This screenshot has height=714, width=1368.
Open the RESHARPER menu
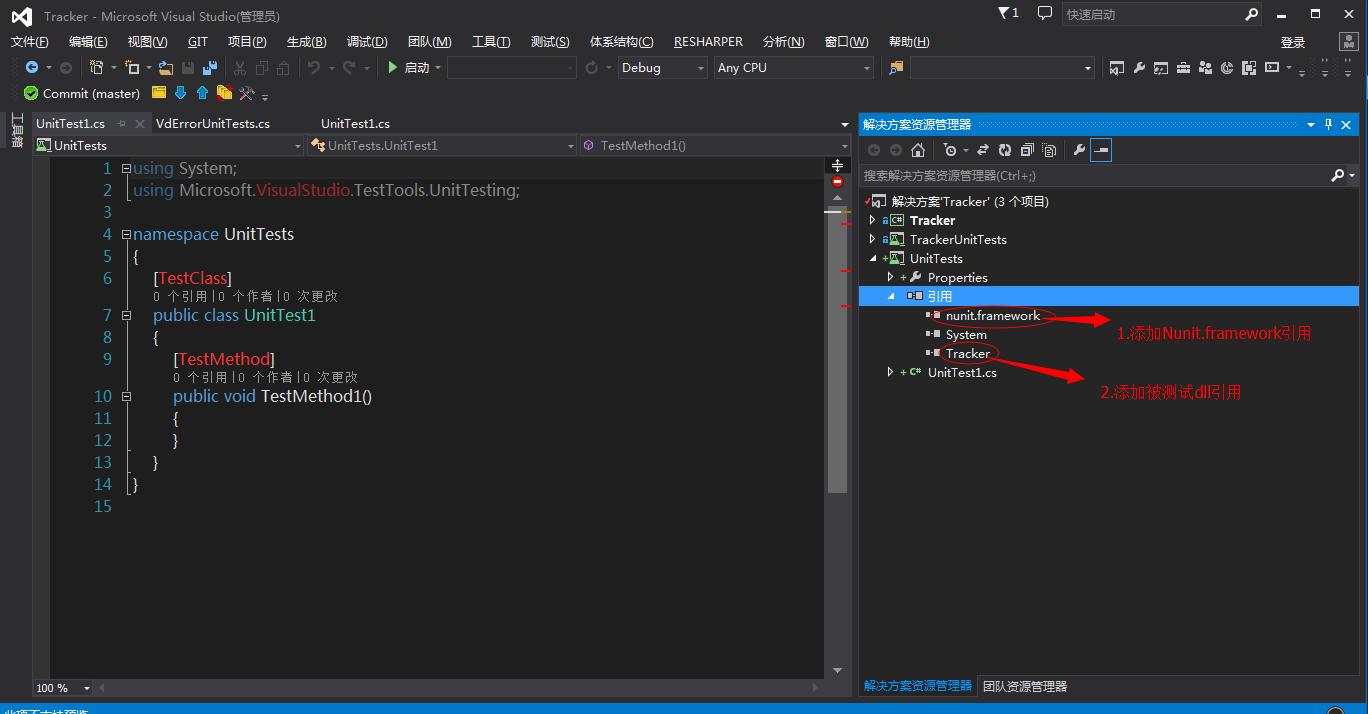pos(708,42)
